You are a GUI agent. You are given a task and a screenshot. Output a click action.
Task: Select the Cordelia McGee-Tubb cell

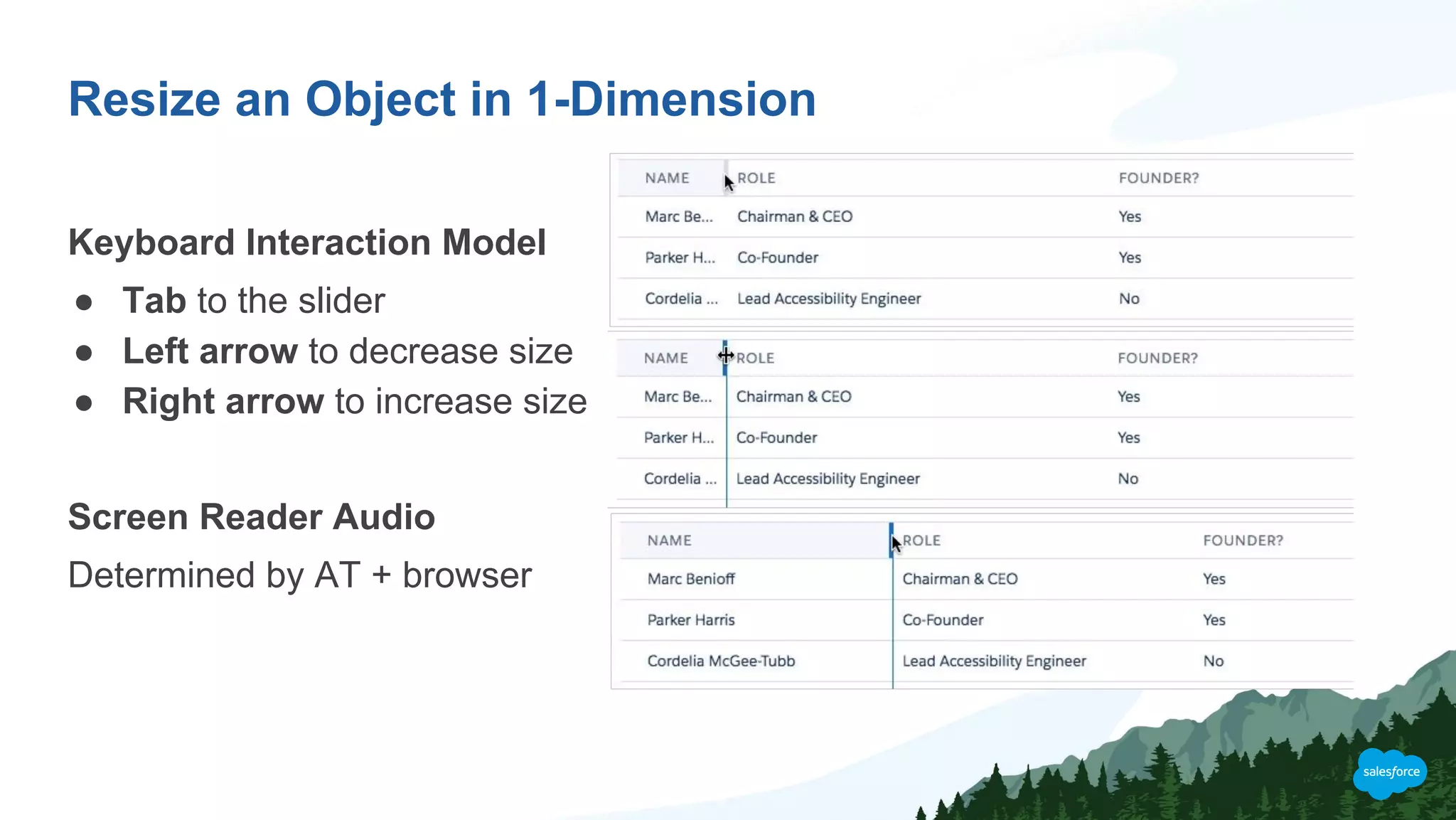click(721, 661)
